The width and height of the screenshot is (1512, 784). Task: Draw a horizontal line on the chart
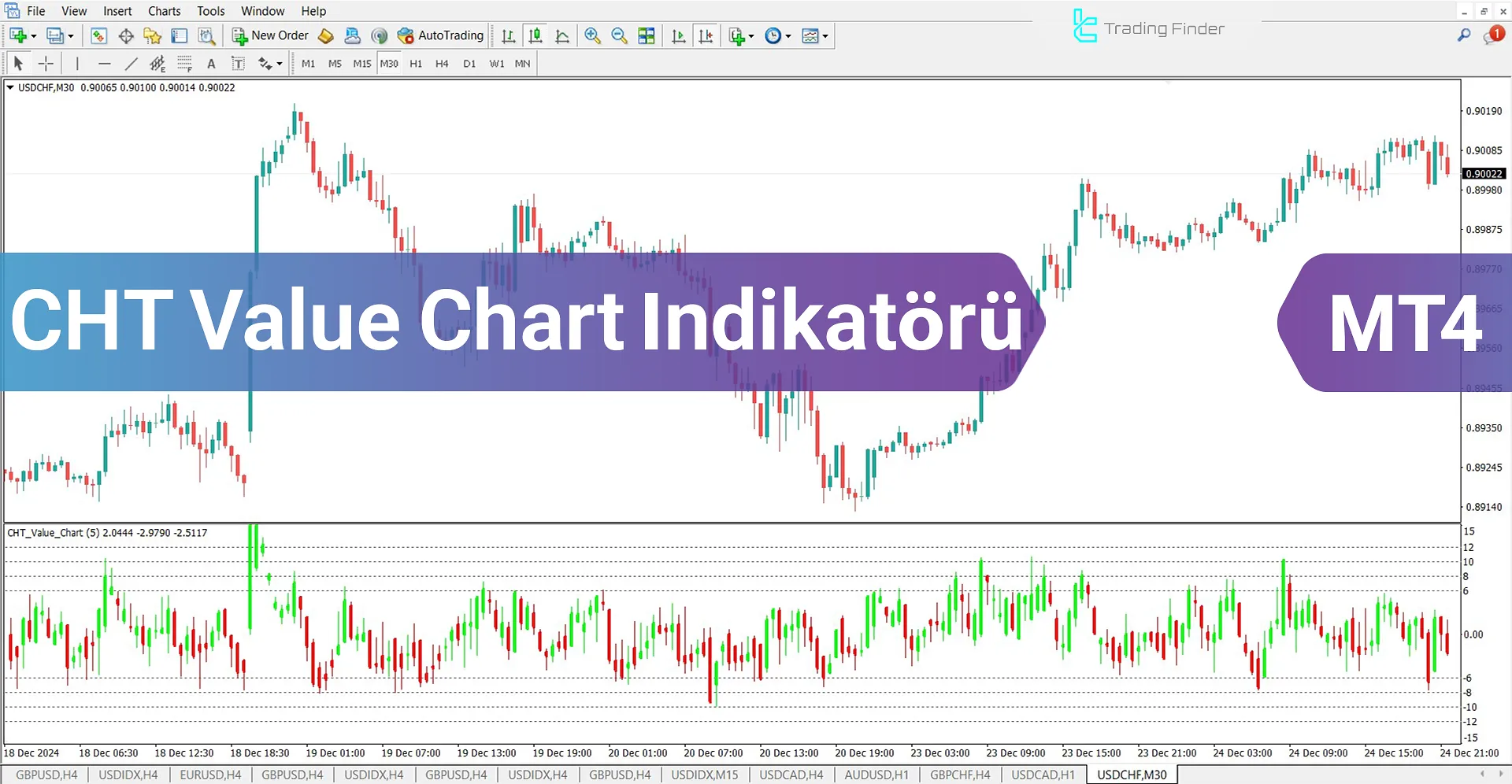[x=105, y=64]
